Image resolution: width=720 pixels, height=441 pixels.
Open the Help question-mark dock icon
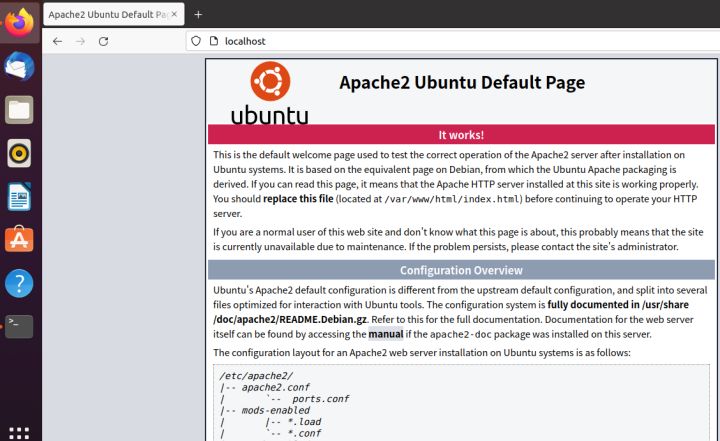(x=19, y=283)
